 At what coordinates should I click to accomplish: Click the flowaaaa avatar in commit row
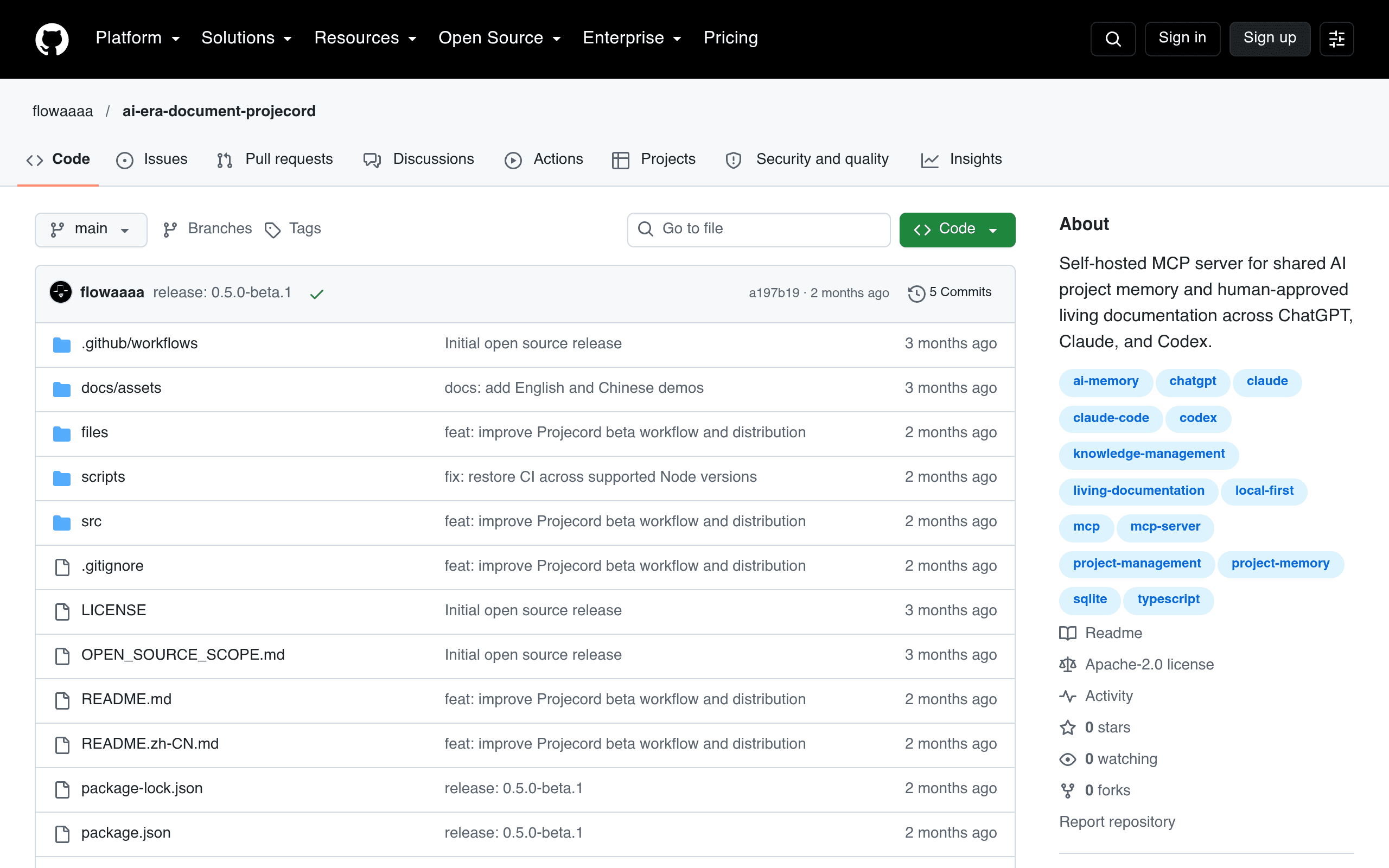coord(61,292)
